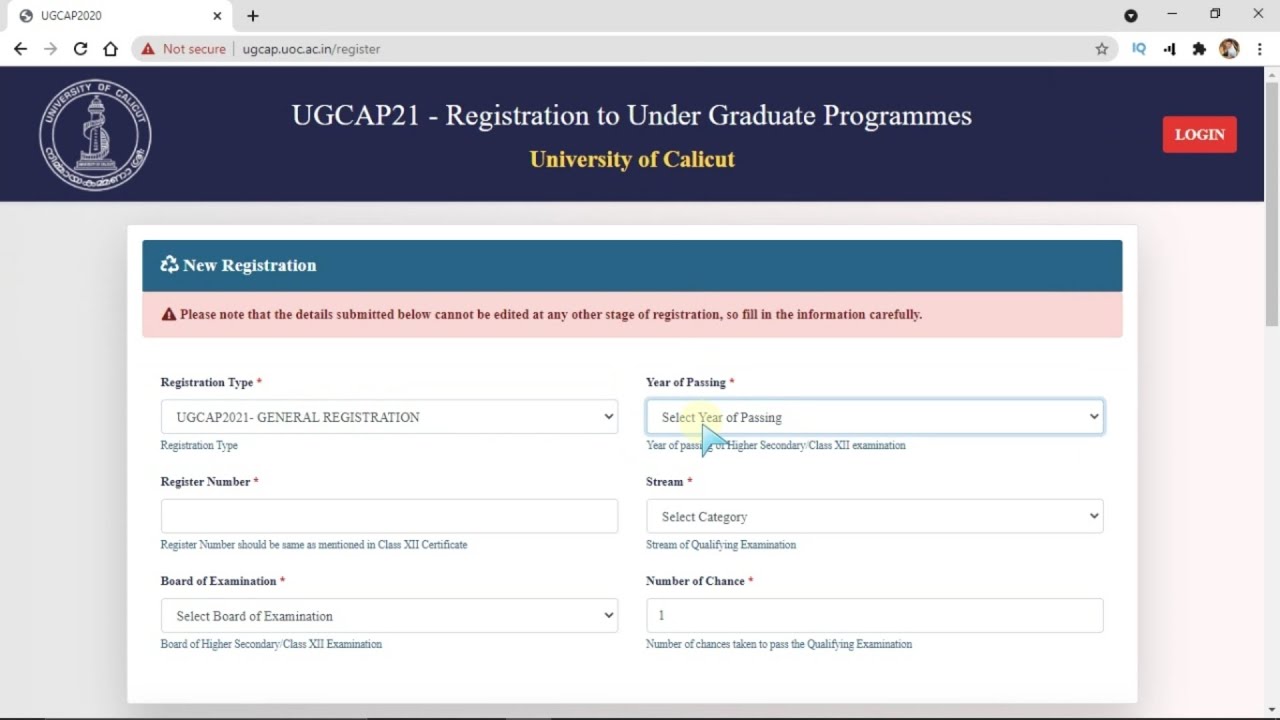Click the address bar URL
This screenshot has width=1280, height=720.
311,49
